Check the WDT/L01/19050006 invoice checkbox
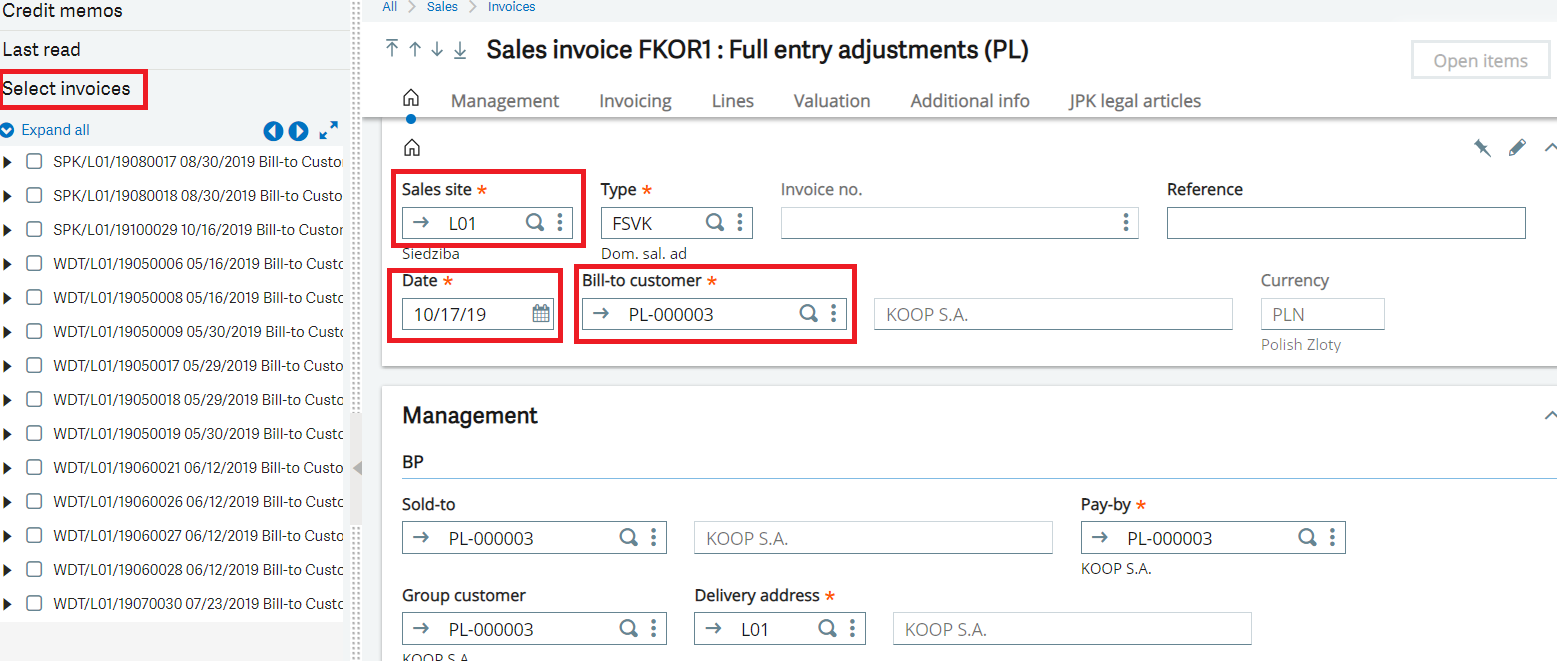Screen dimensions: 1557x661 pyautogui.click(x=34, y=263)
